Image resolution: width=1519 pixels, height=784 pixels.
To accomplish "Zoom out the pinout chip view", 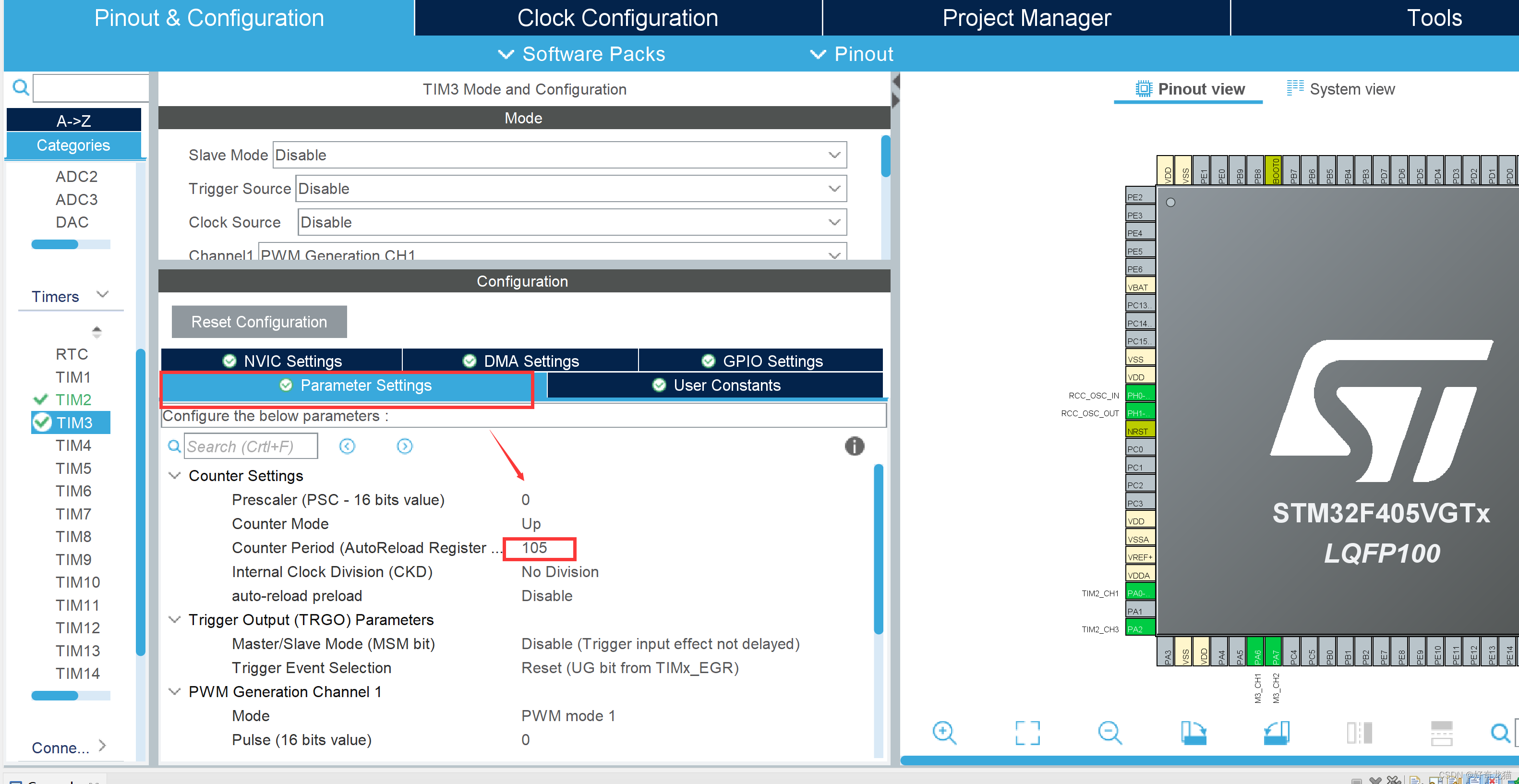I will (x=1110, y=732).
